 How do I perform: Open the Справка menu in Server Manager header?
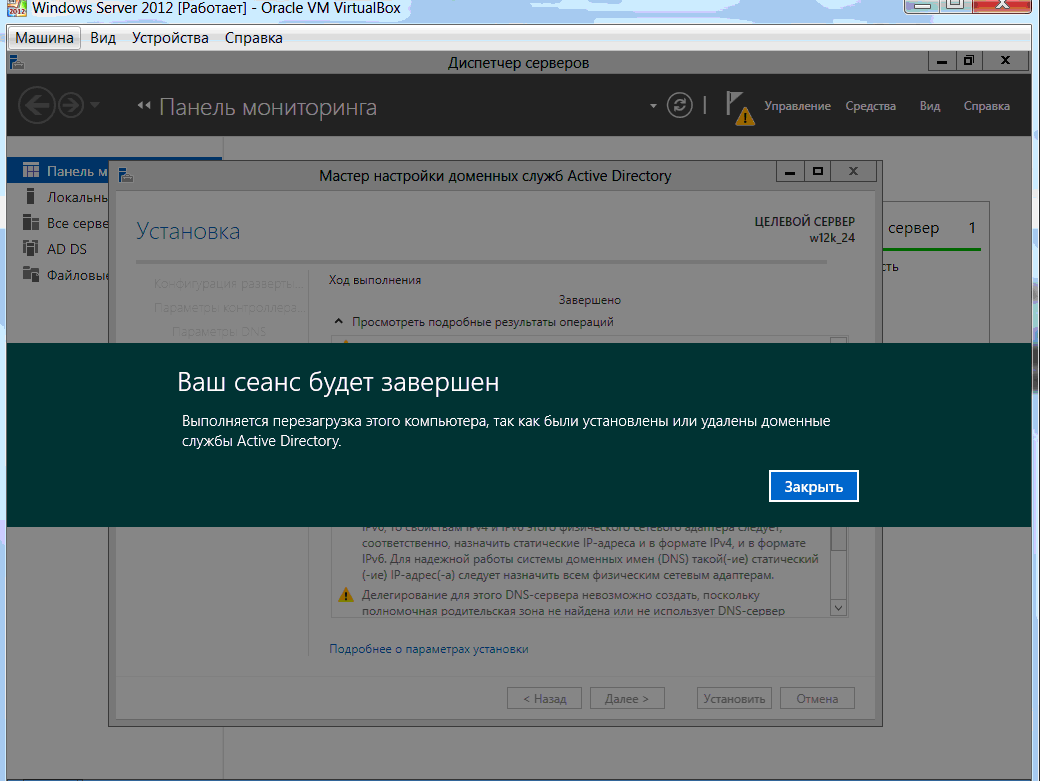[986, 106]
